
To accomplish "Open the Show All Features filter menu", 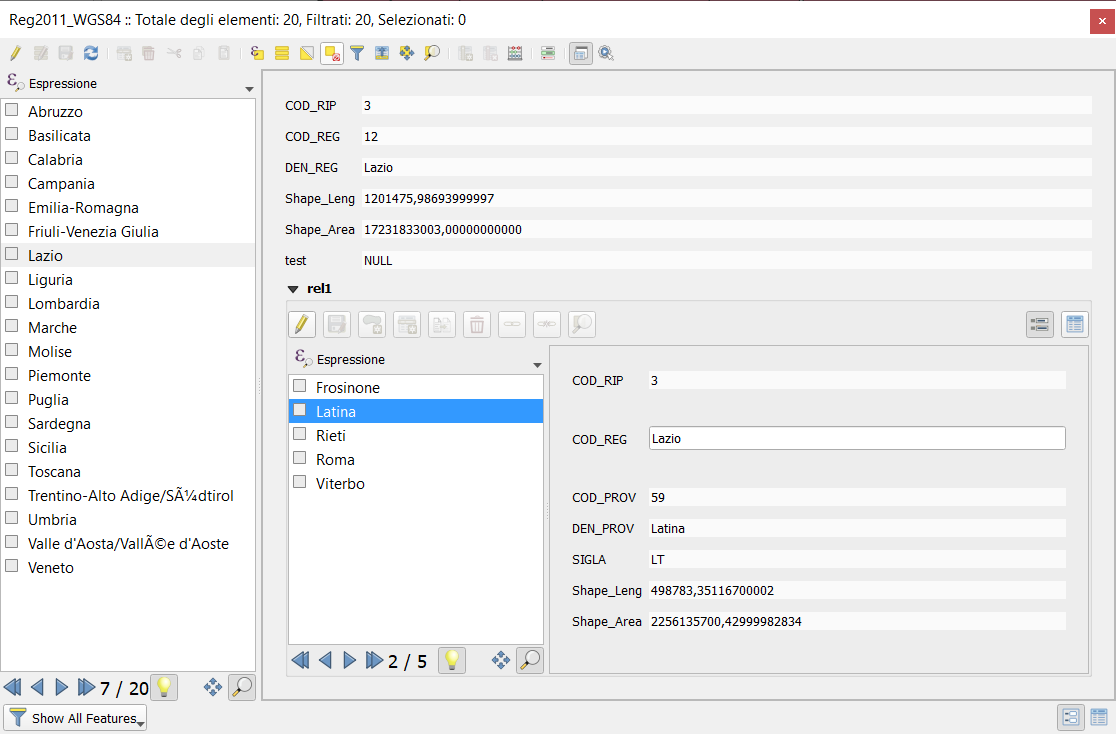I will [70, 718].
